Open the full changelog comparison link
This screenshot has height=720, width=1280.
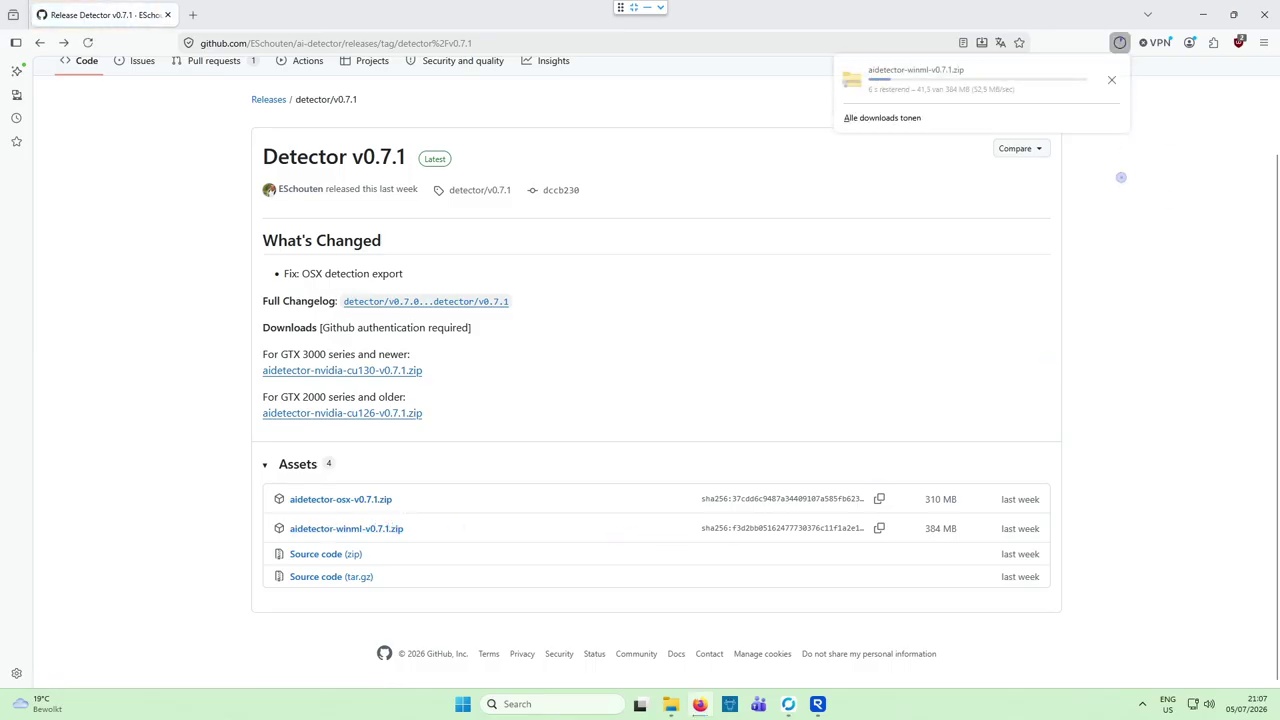[x=425, y=301]
